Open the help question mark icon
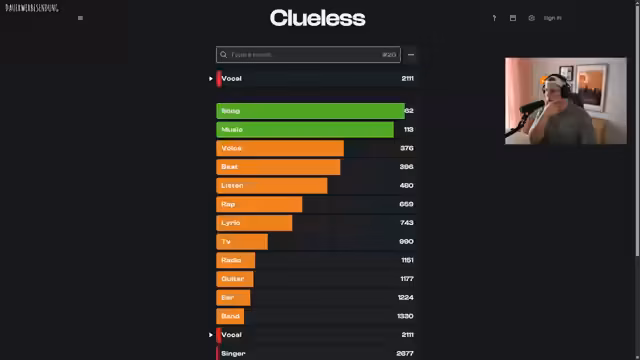 coord(494,18)
